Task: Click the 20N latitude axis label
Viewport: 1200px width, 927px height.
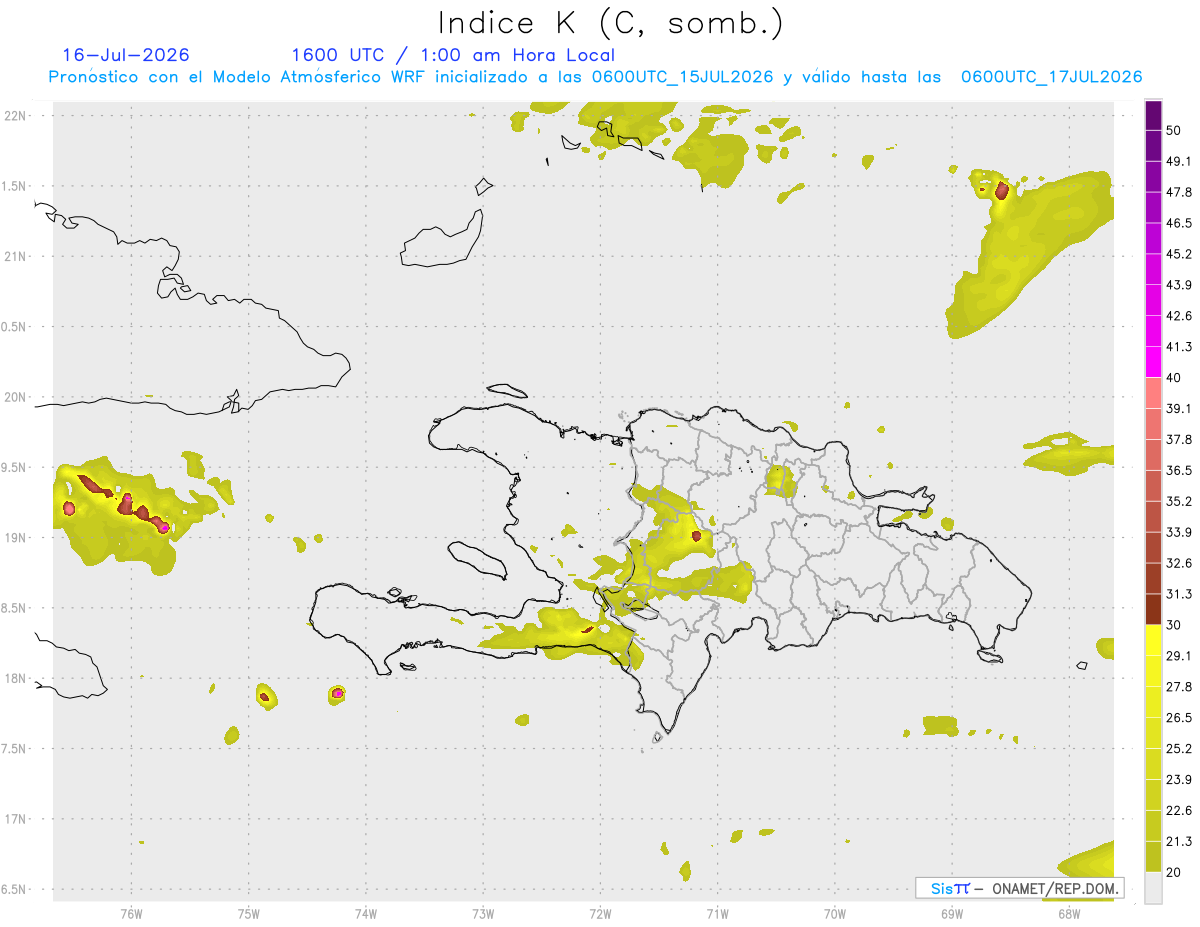Action: coord(16,397)
